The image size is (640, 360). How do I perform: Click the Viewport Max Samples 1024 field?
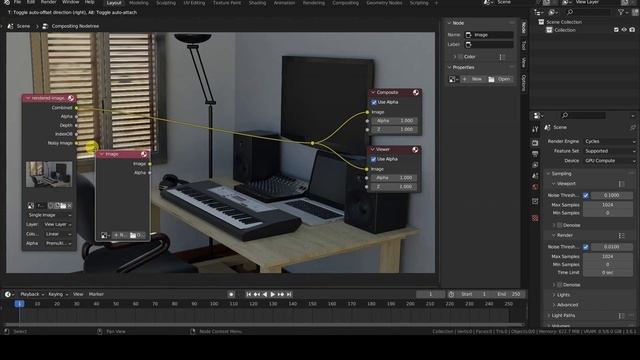pyautogui.click(x=608, y=205)
